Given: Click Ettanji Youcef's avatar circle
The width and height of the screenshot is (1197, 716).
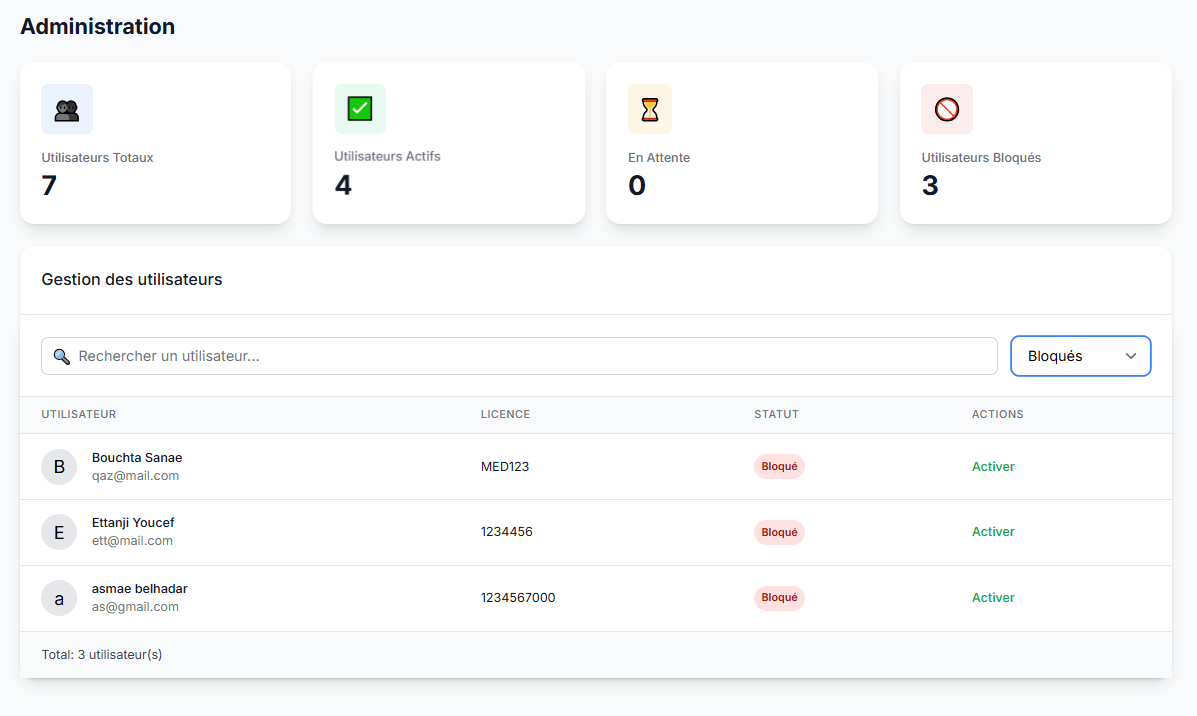Looking at the screenshot, I should (x=59, y=532).
